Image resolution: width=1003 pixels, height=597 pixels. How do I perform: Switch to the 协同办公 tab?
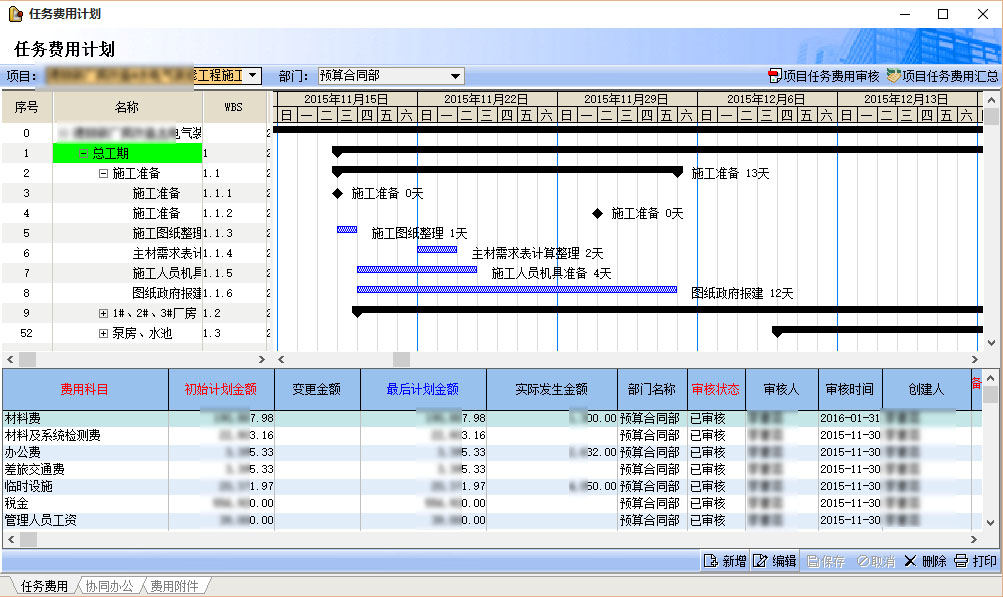coord(108,587)
